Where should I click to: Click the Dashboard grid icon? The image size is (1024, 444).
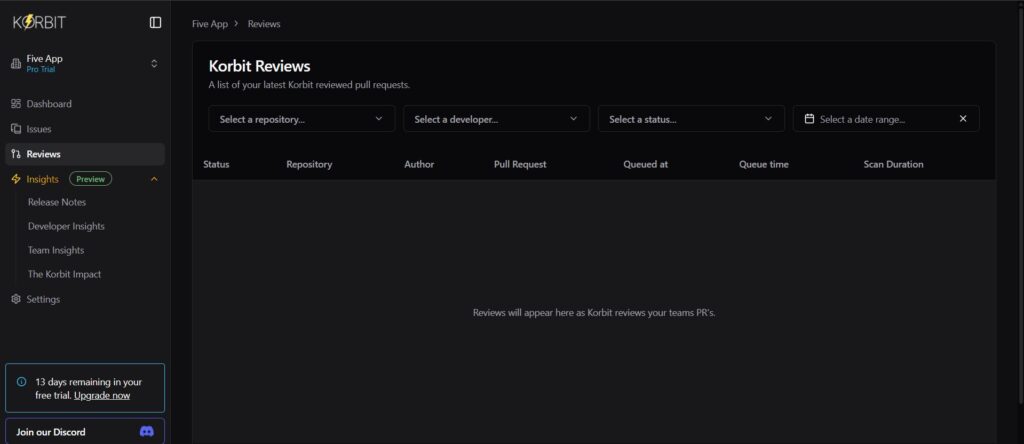coord(16,104)
